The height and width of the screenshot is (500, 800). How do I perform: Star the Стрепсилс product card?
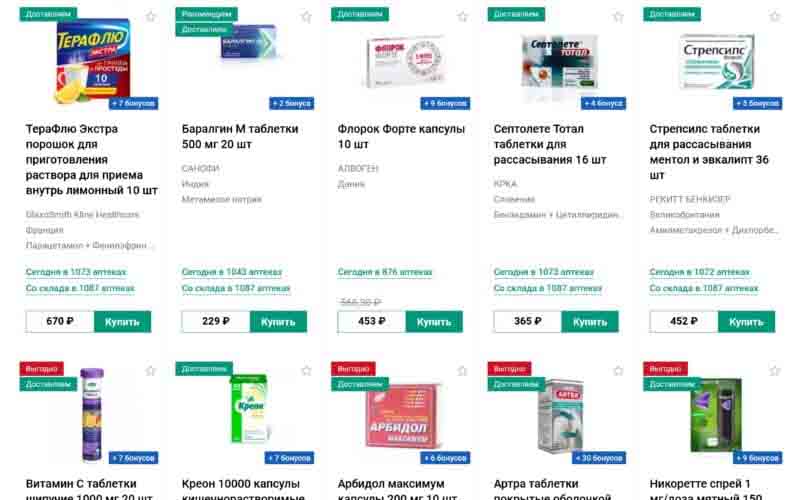pos(774,16)
